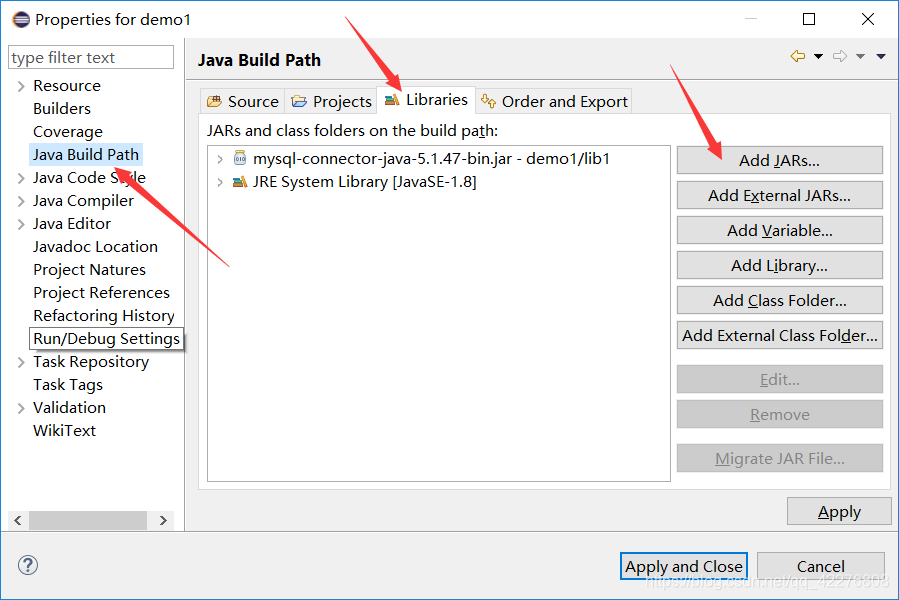Viewport: 899px width, 600px height.
Task: Open the Add JARs dialog
Action: click(x=779, y=159)
